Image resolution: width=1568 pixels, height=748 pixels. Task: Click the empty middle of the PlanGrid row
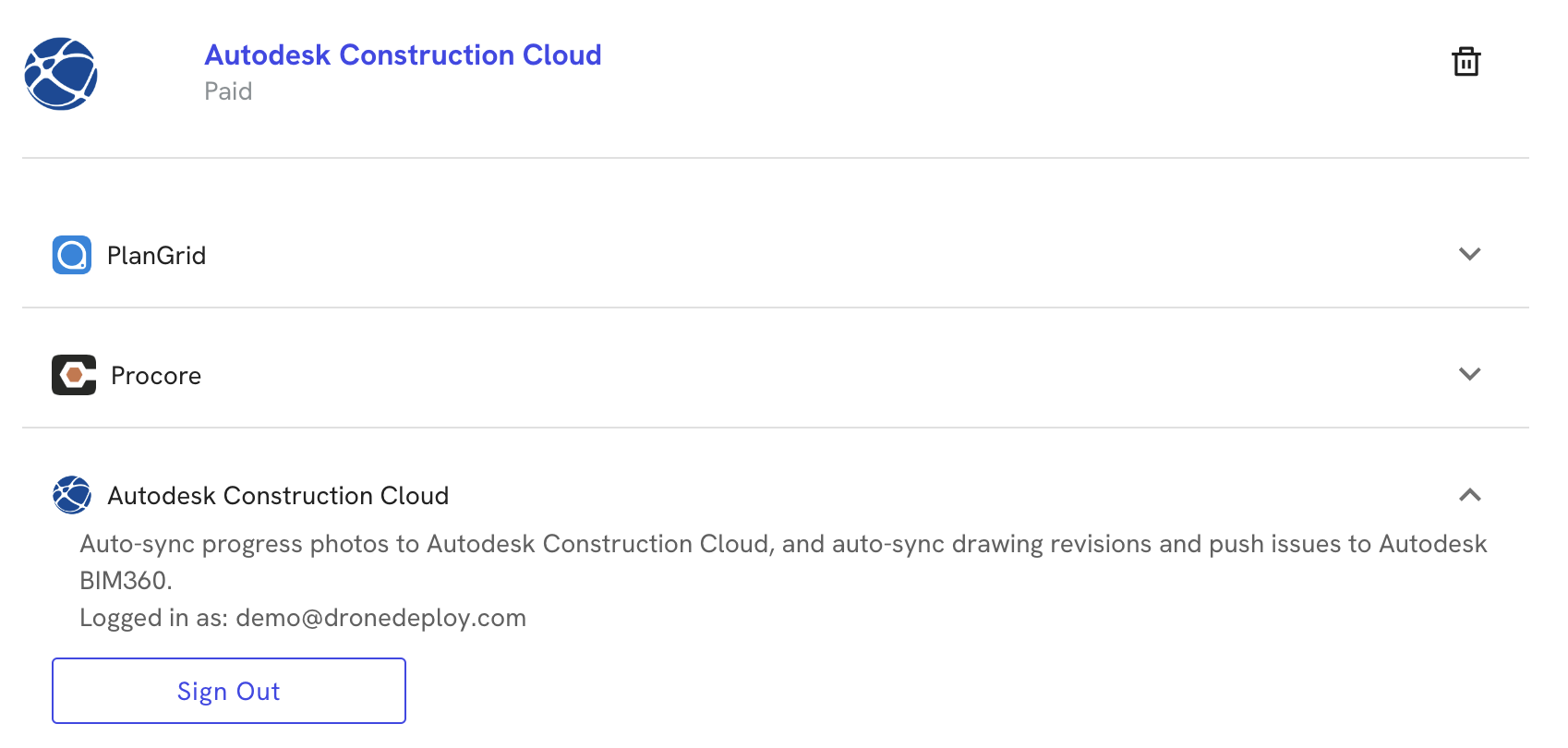coord(785,255)
